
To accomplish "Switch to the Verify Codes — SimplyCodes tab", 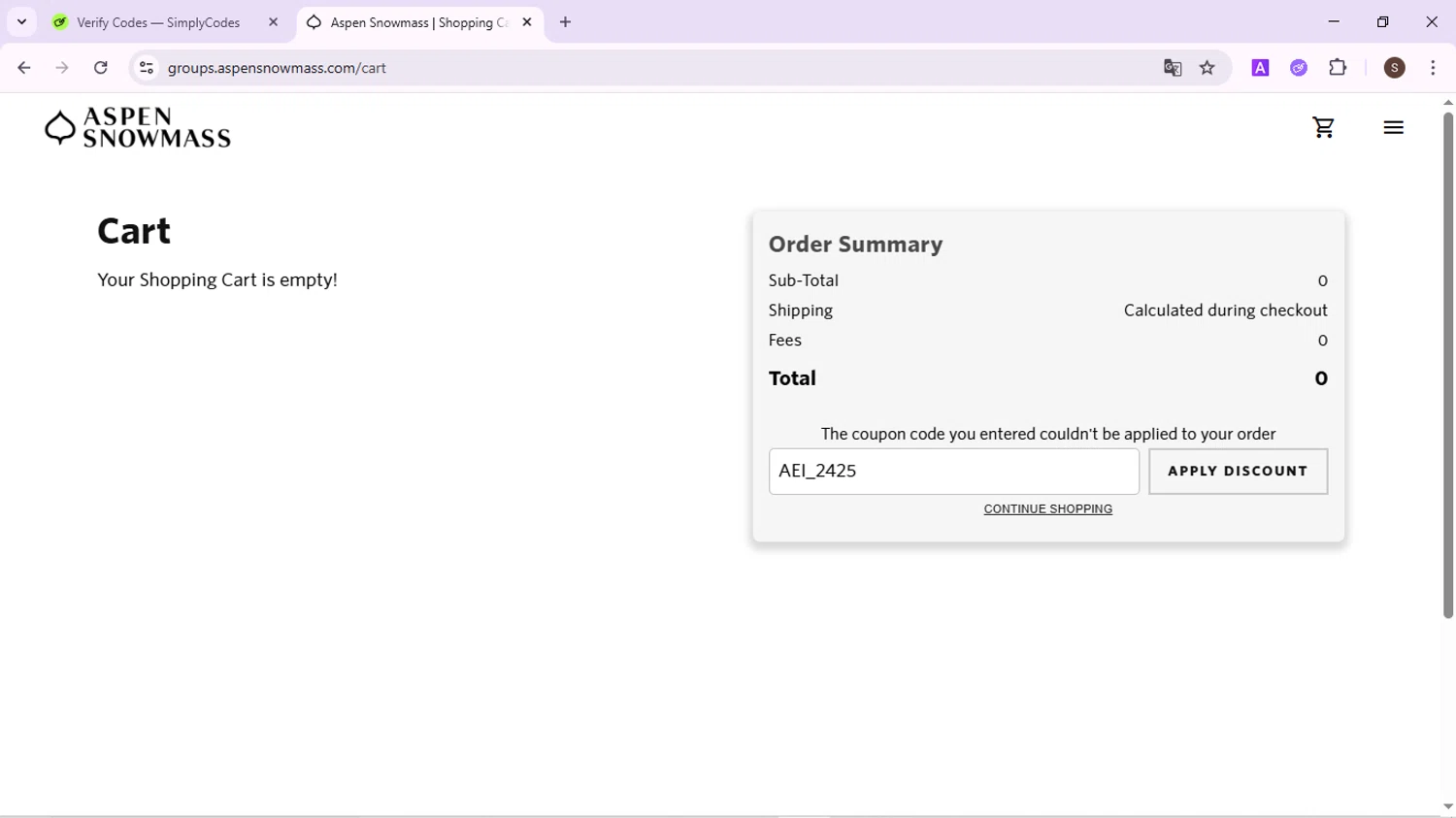I will point(158,22).
